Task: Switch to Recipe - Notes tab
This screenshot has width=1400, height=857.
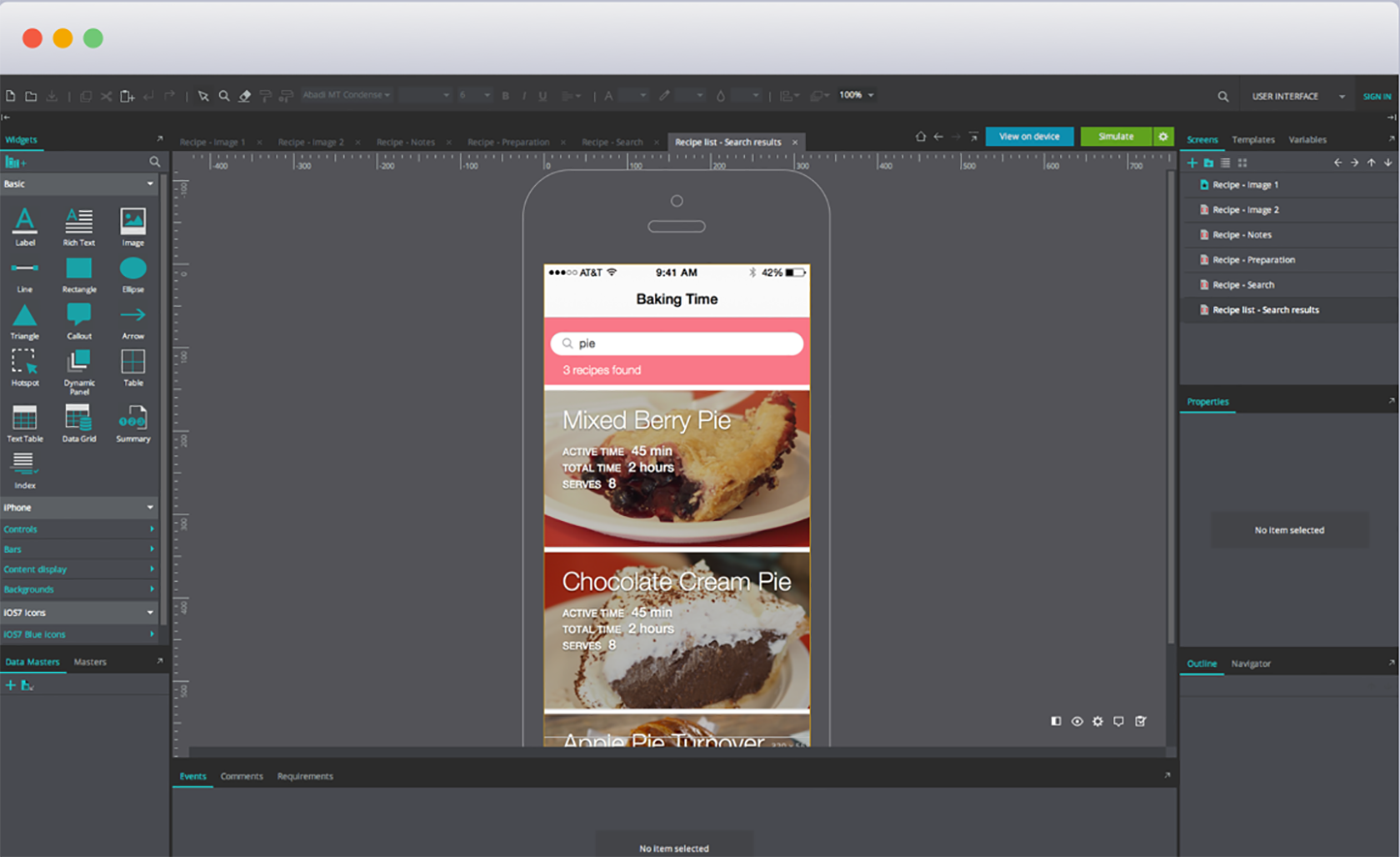Action: [x=406, y=143]
